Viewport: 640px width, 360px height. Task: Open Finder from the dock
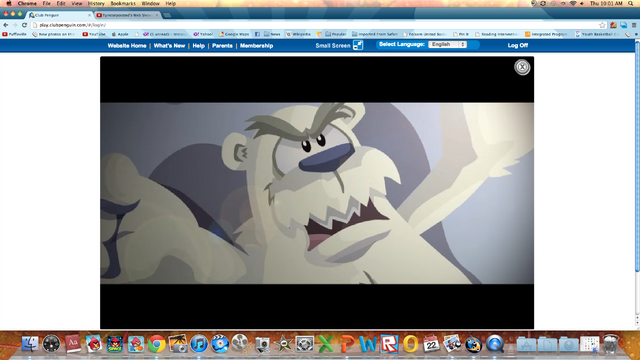point(30,344)
